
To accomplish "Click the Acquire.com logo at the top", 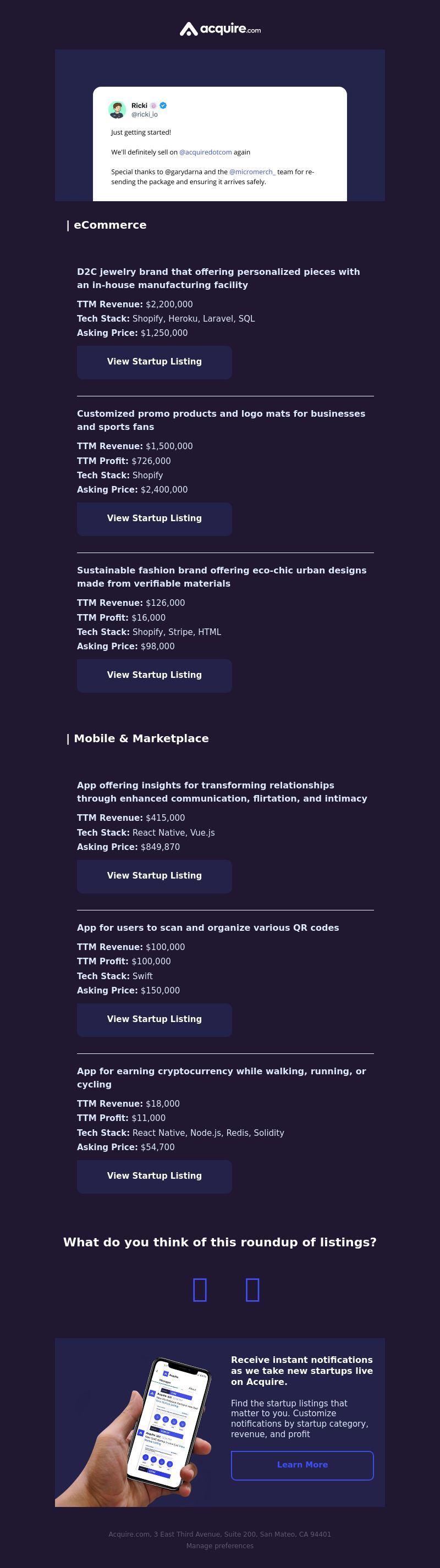I will point(219,29).
